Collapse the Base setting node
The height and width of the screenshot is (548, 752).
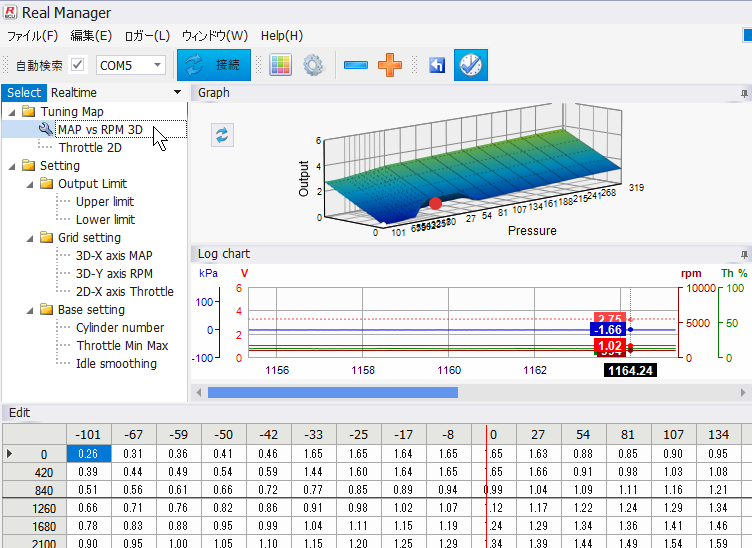[x=29, y=310]
